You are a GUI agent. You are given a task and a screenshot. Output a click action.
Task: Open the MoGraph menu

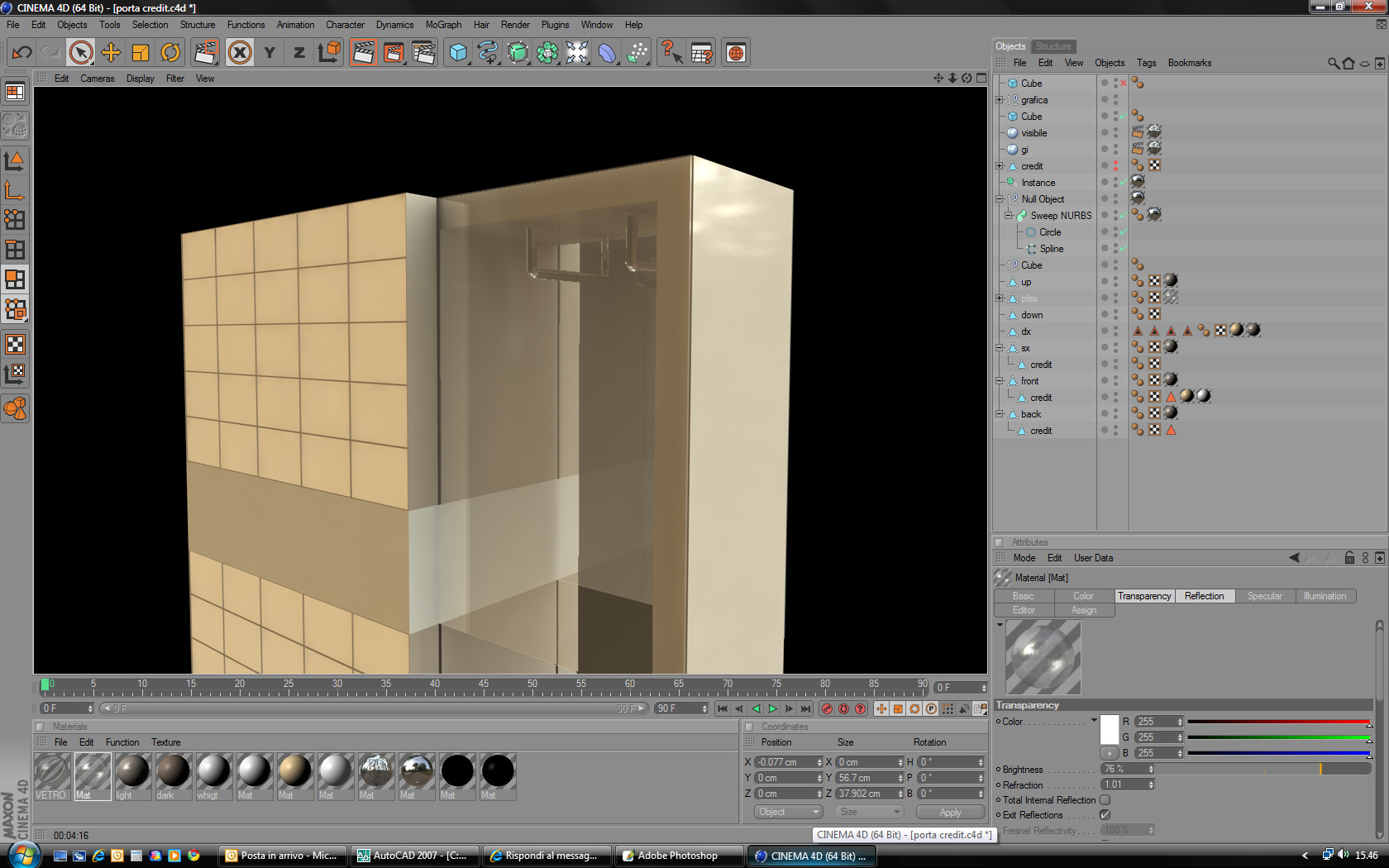tap(443, 25)
